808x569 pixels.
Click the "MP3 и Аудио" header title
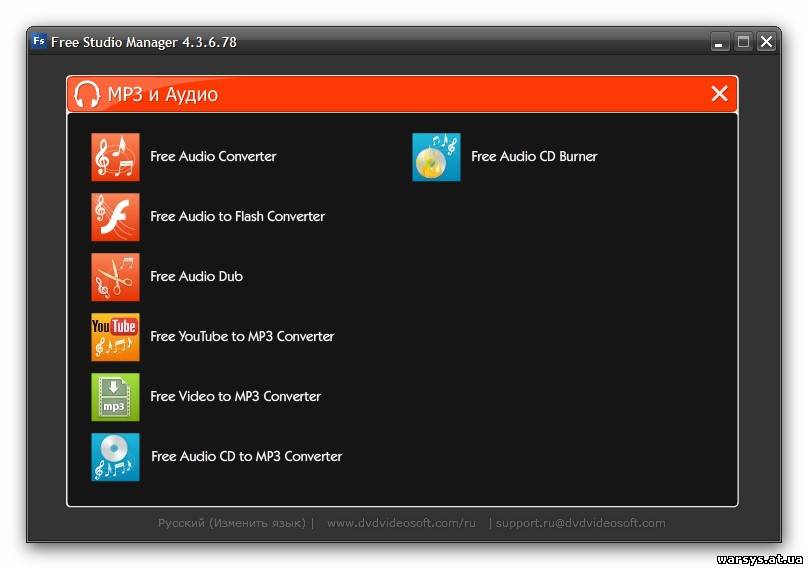pos(163,95)
